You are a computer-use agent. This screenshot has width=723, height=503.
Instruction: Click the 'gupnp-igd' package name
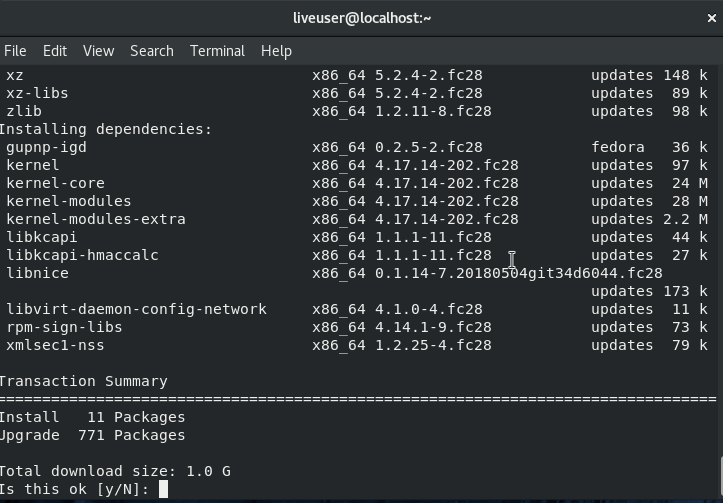(x=46, y=148)
